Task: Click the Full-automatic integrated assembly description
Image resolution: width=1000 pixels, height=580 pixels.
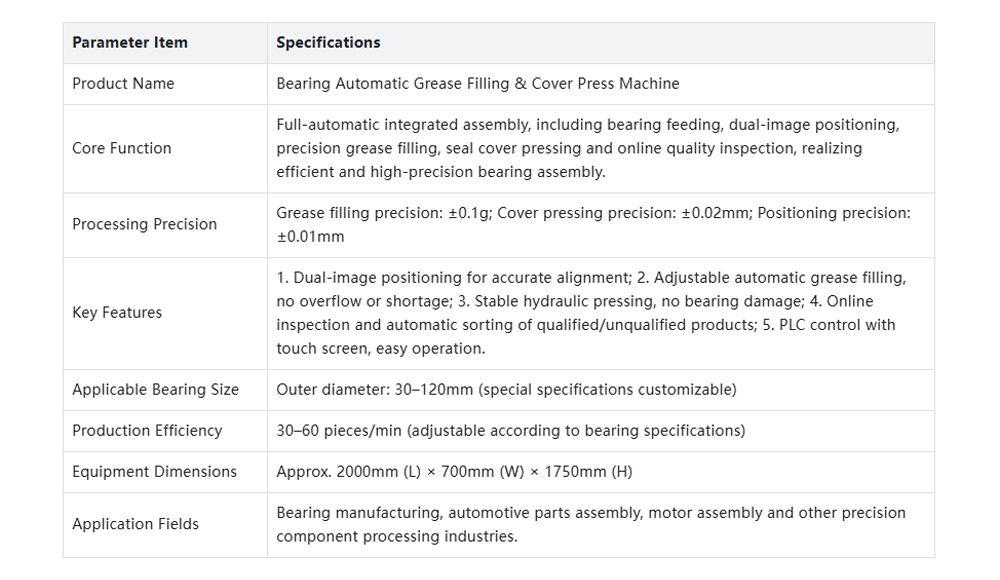Action: (x=587, y=148)
